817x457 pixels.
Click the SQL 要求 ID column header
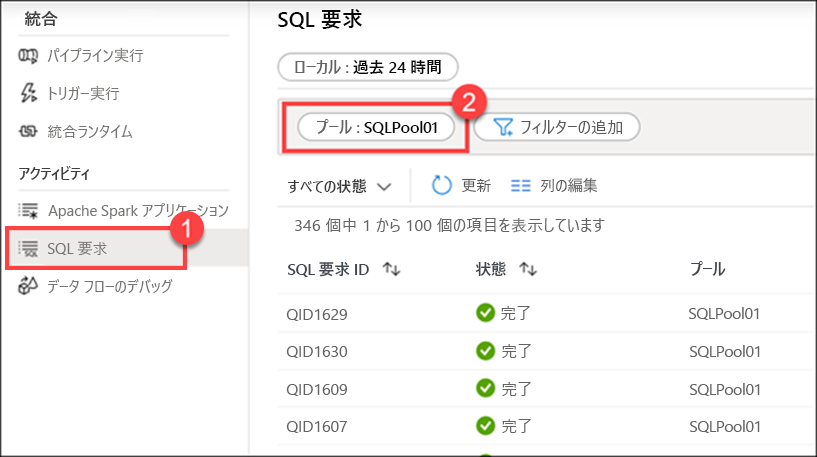pos(328,269)
